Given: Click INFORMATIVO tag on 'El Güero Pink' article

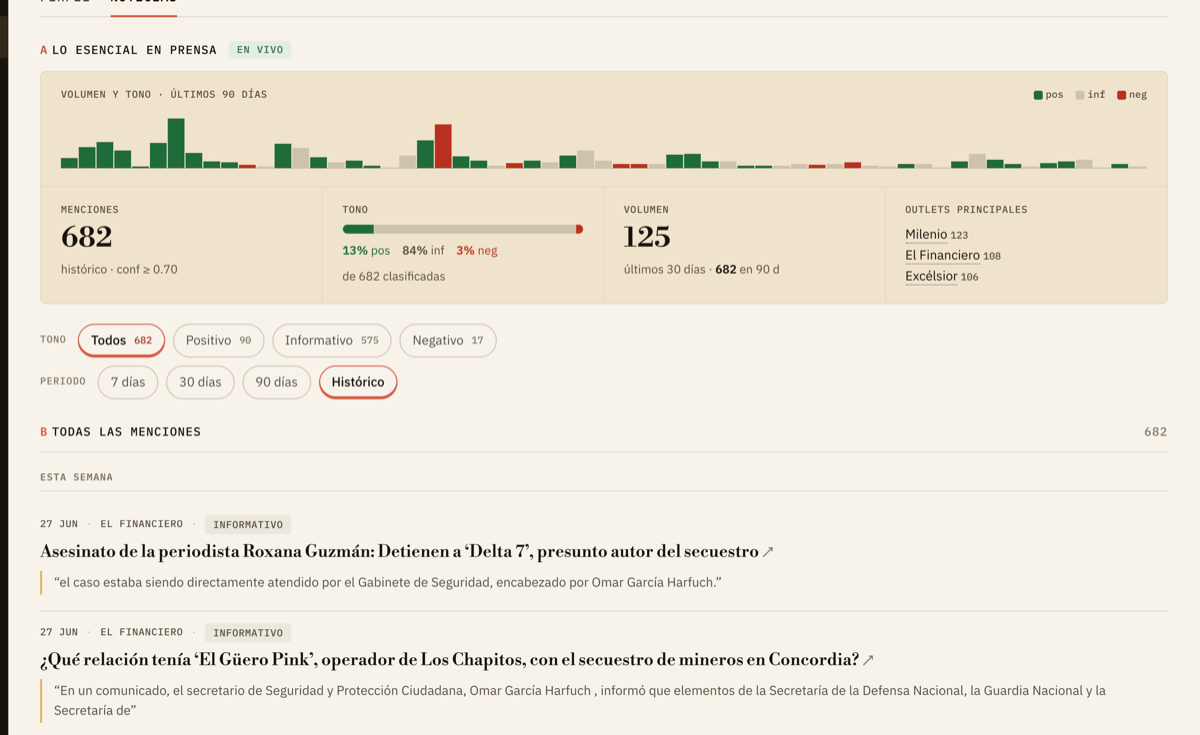Looking at the screenshot, I should pos(248,633).
